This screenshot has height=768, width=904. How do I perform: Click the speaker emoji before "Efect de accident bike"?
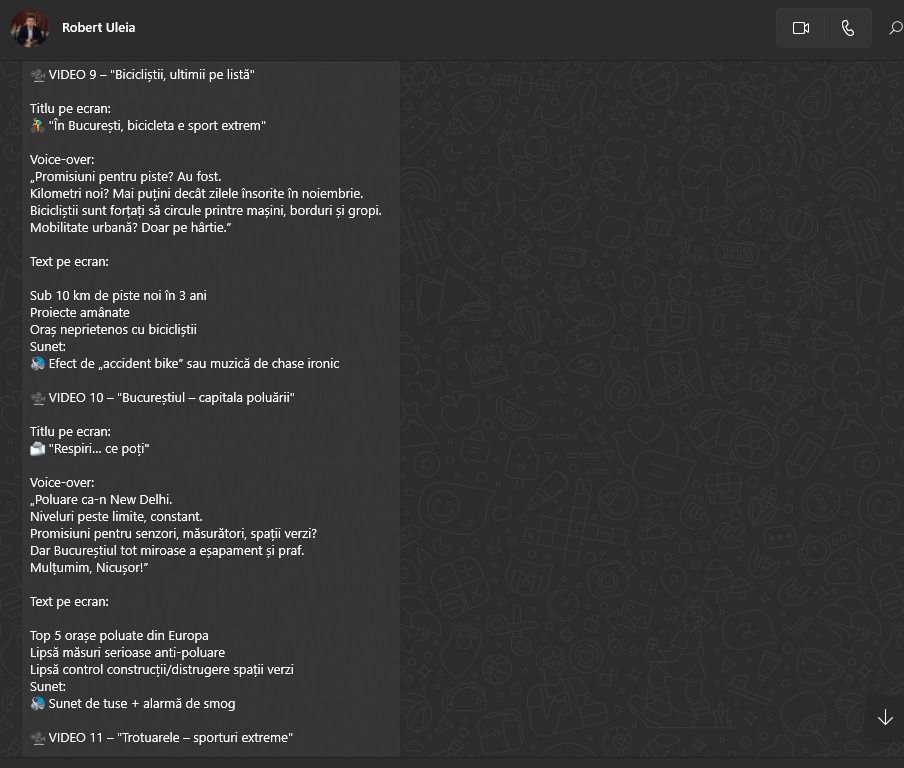38,364
